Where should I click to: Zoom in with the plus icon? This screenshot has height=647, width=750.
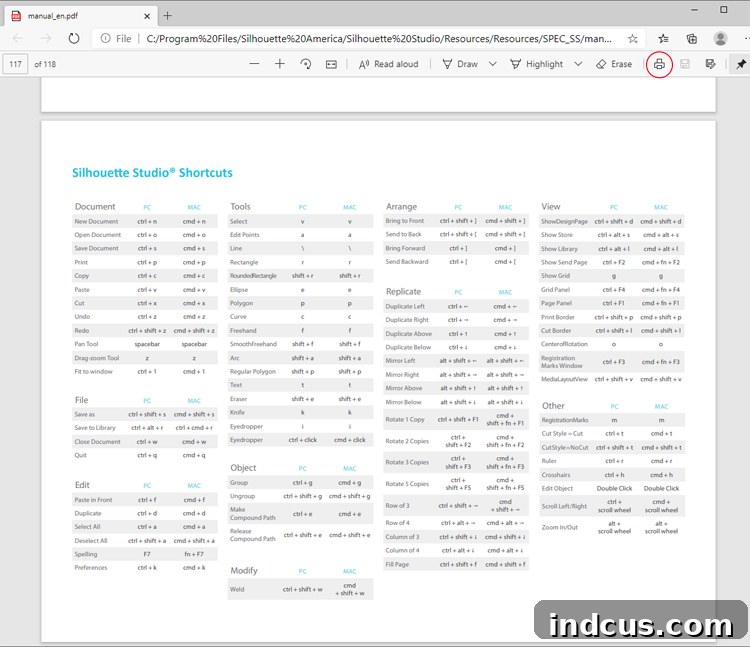tap(280, 64)
